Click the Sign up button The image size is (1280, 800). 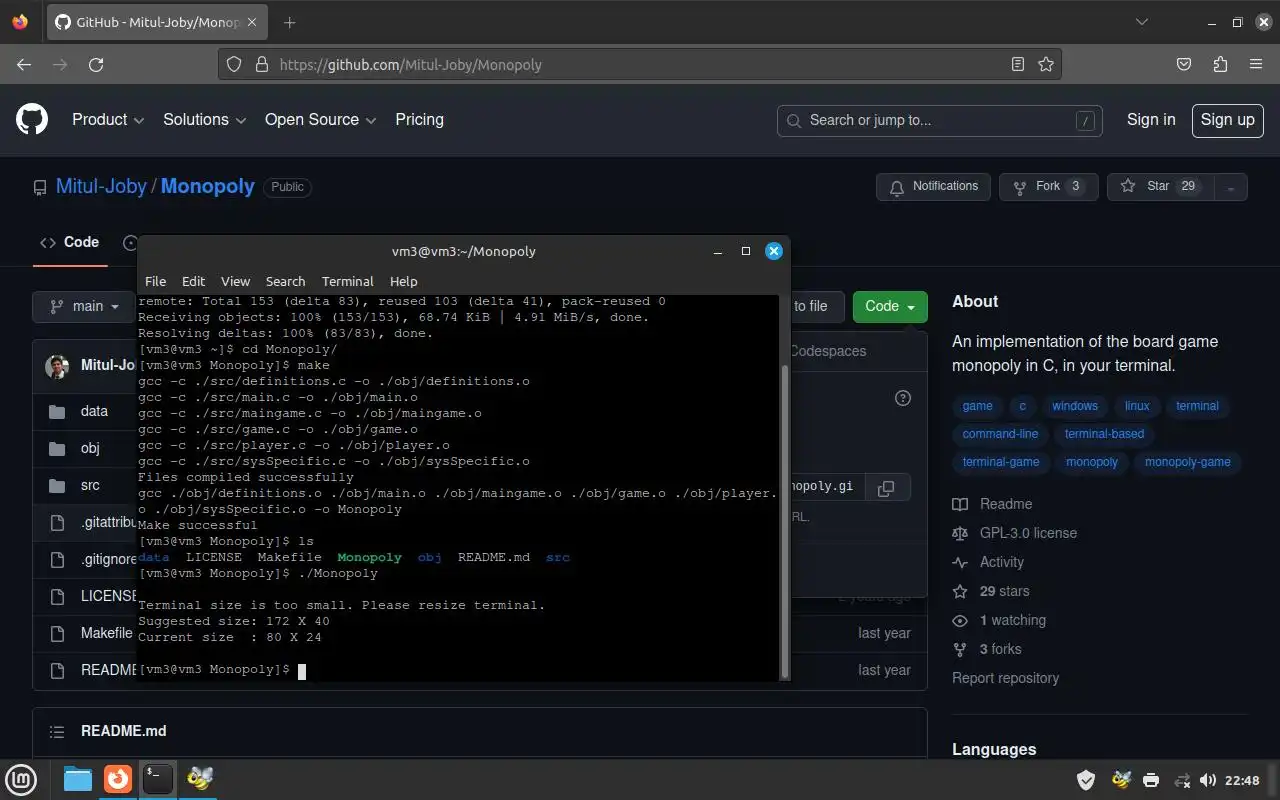[x=1227, y=120]
